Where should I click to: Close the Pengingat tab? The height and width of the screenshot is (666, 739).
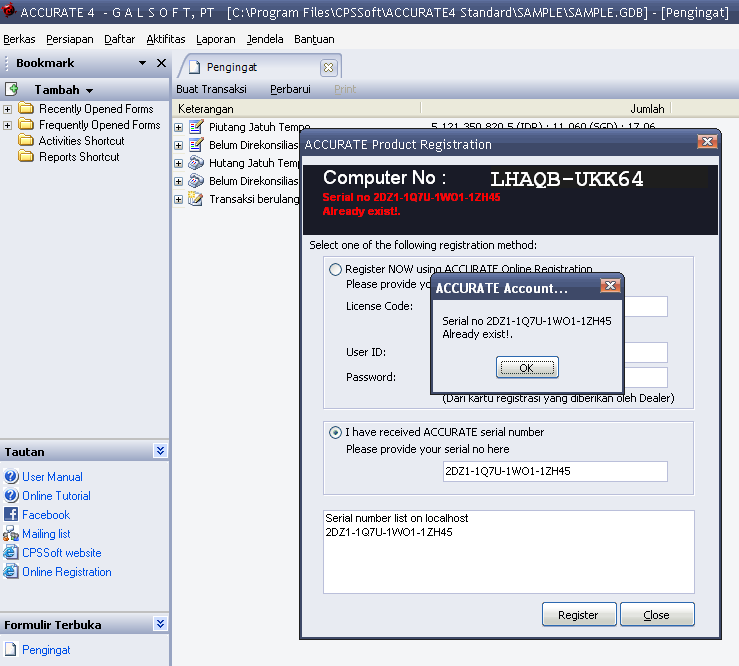tap(328, 68)
